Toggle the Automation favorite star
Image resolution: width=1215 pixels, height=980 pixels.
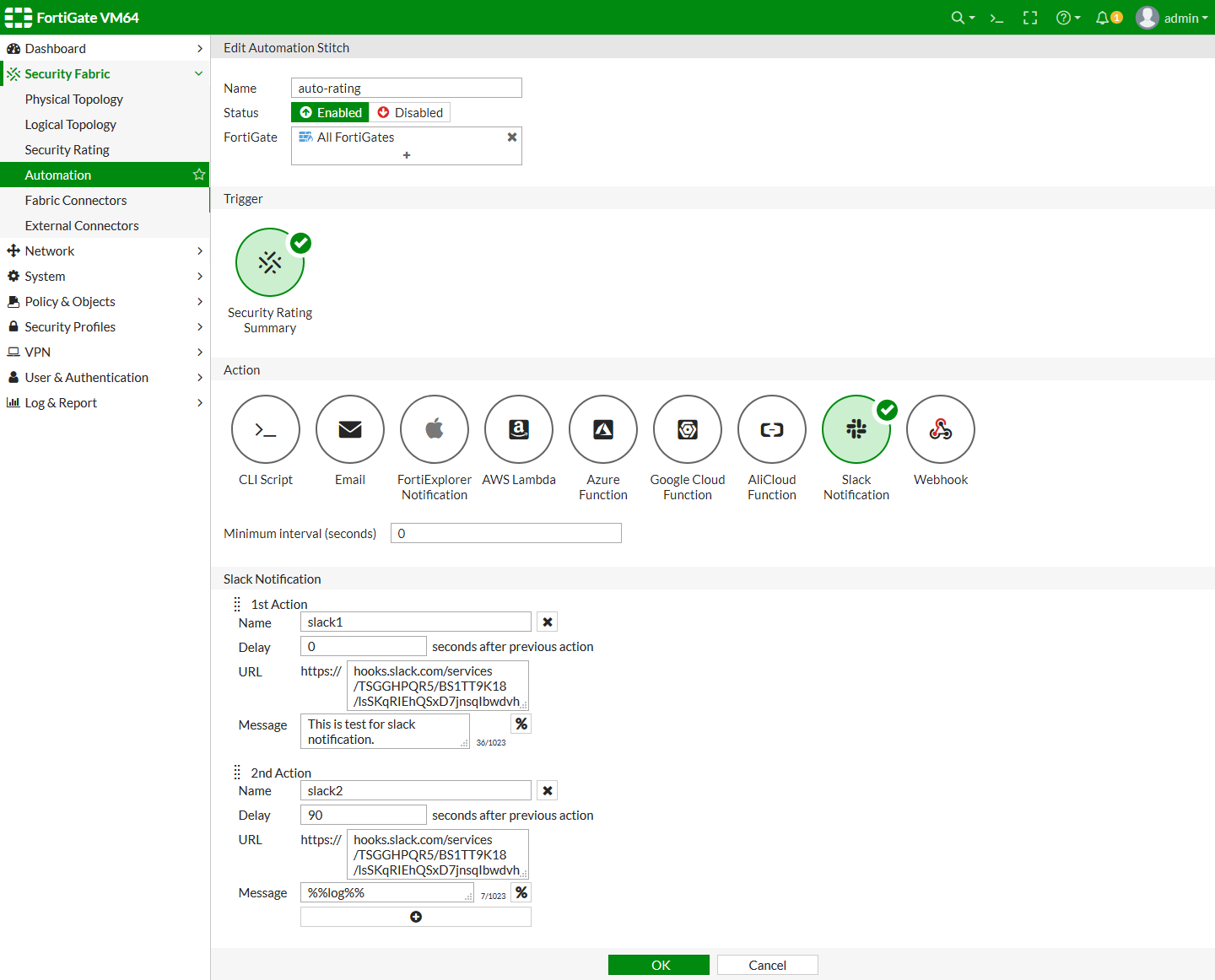click(199, 175)
